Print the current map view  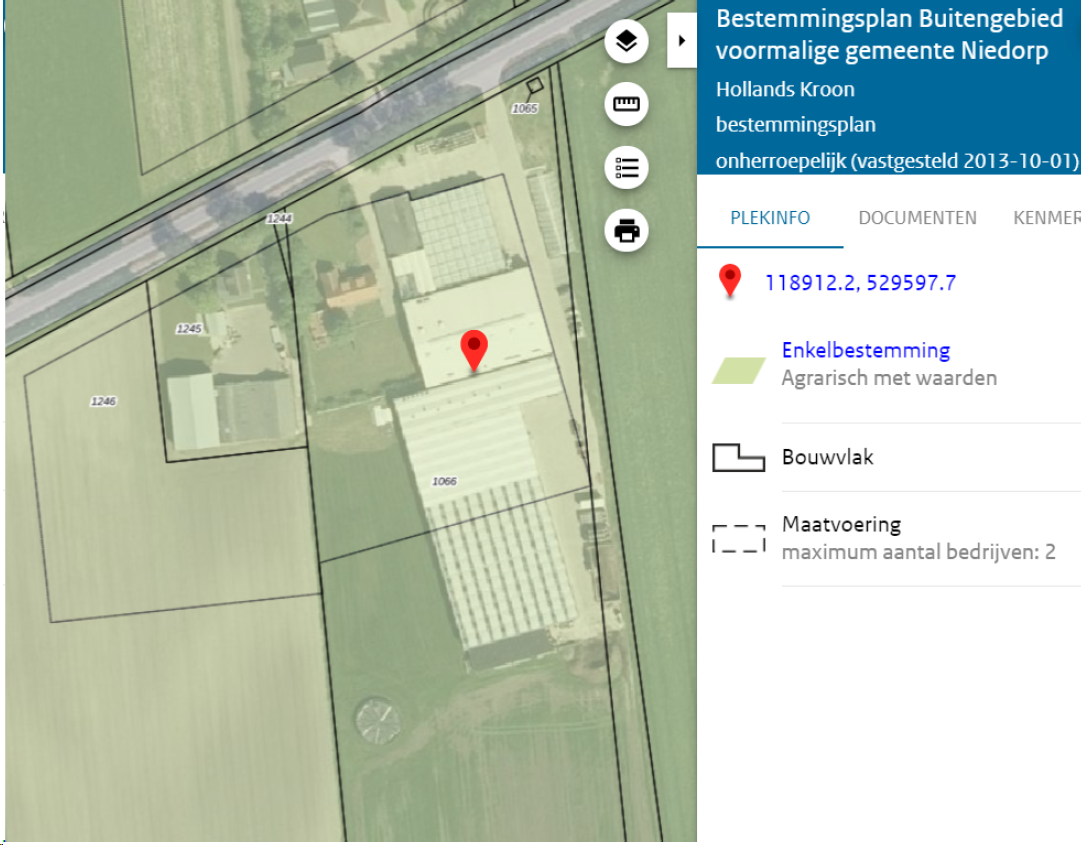pos(626,231)
